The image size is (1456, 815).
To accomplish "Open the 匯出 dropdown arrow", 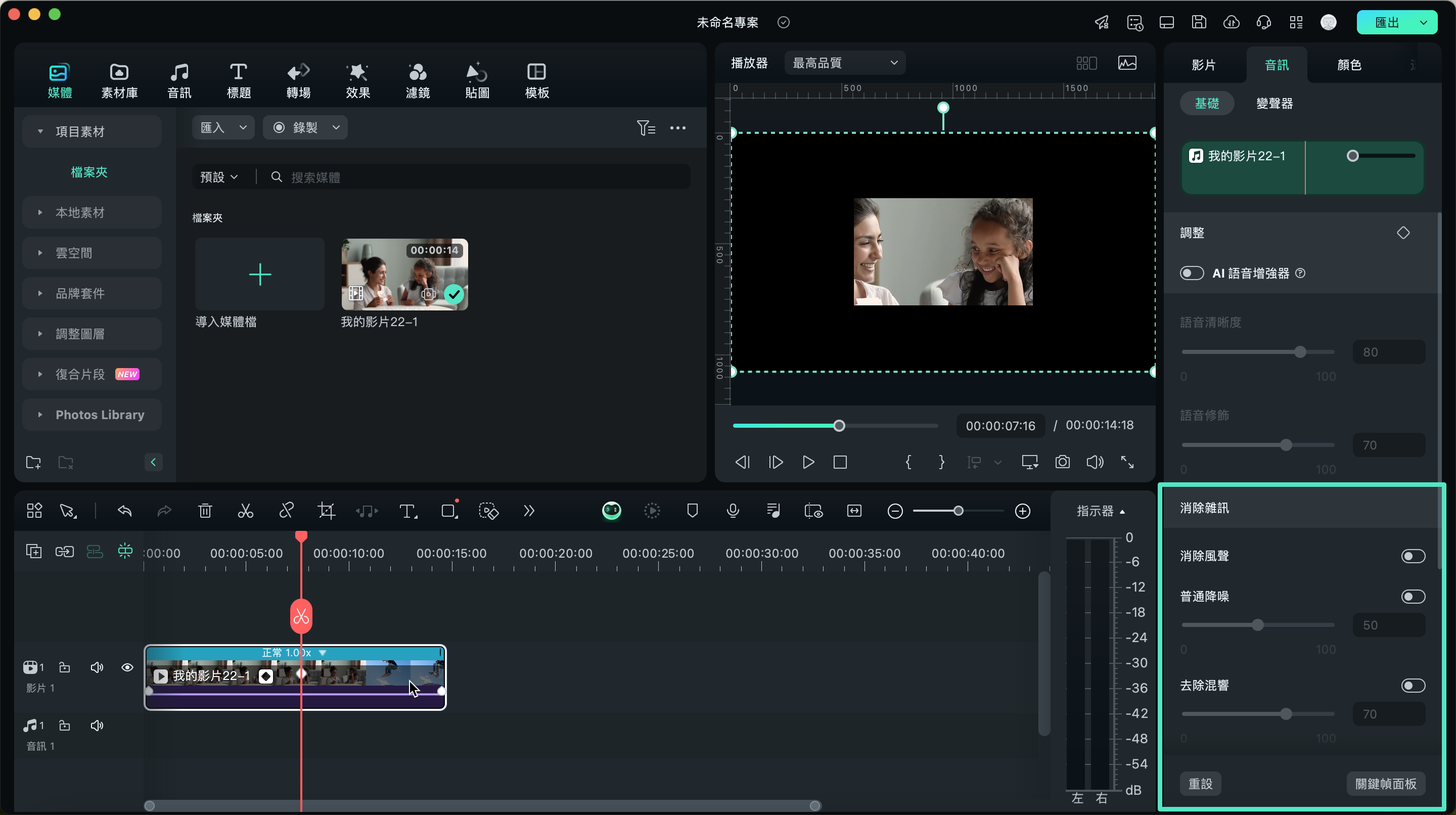I will [x=1424, y=22].
